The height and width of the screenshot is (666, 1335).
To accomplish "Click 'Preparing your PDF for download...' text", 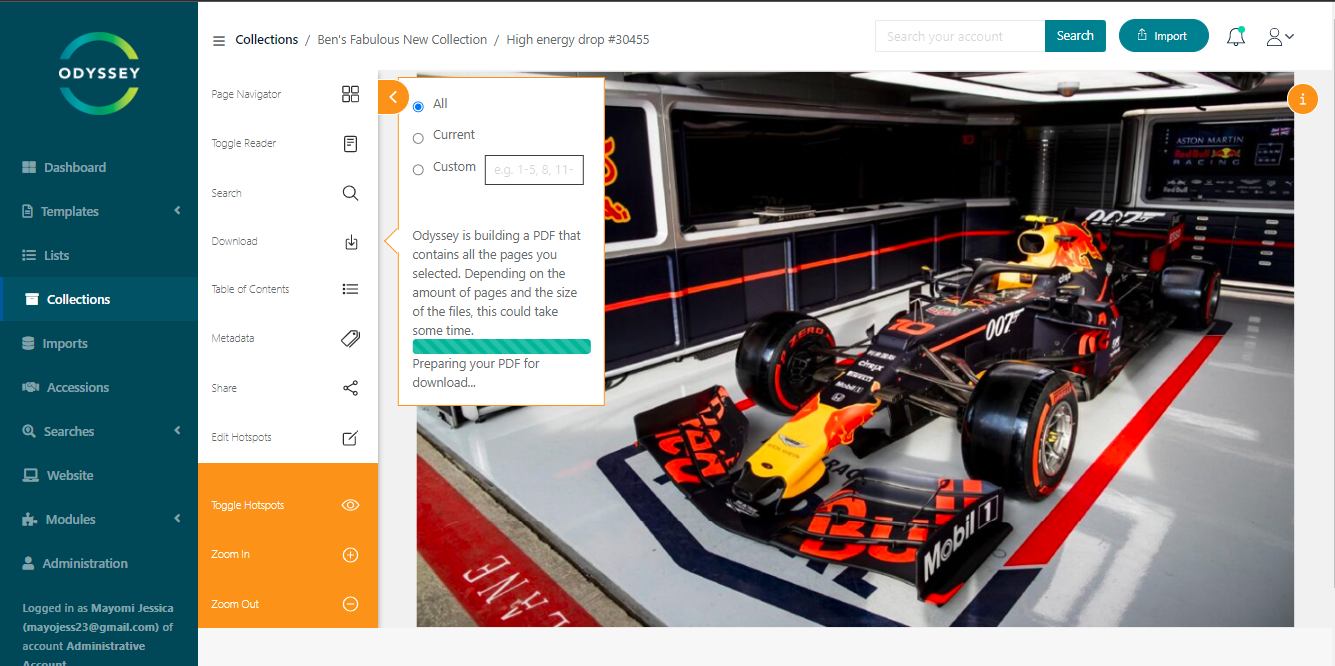I will [476, 373].
